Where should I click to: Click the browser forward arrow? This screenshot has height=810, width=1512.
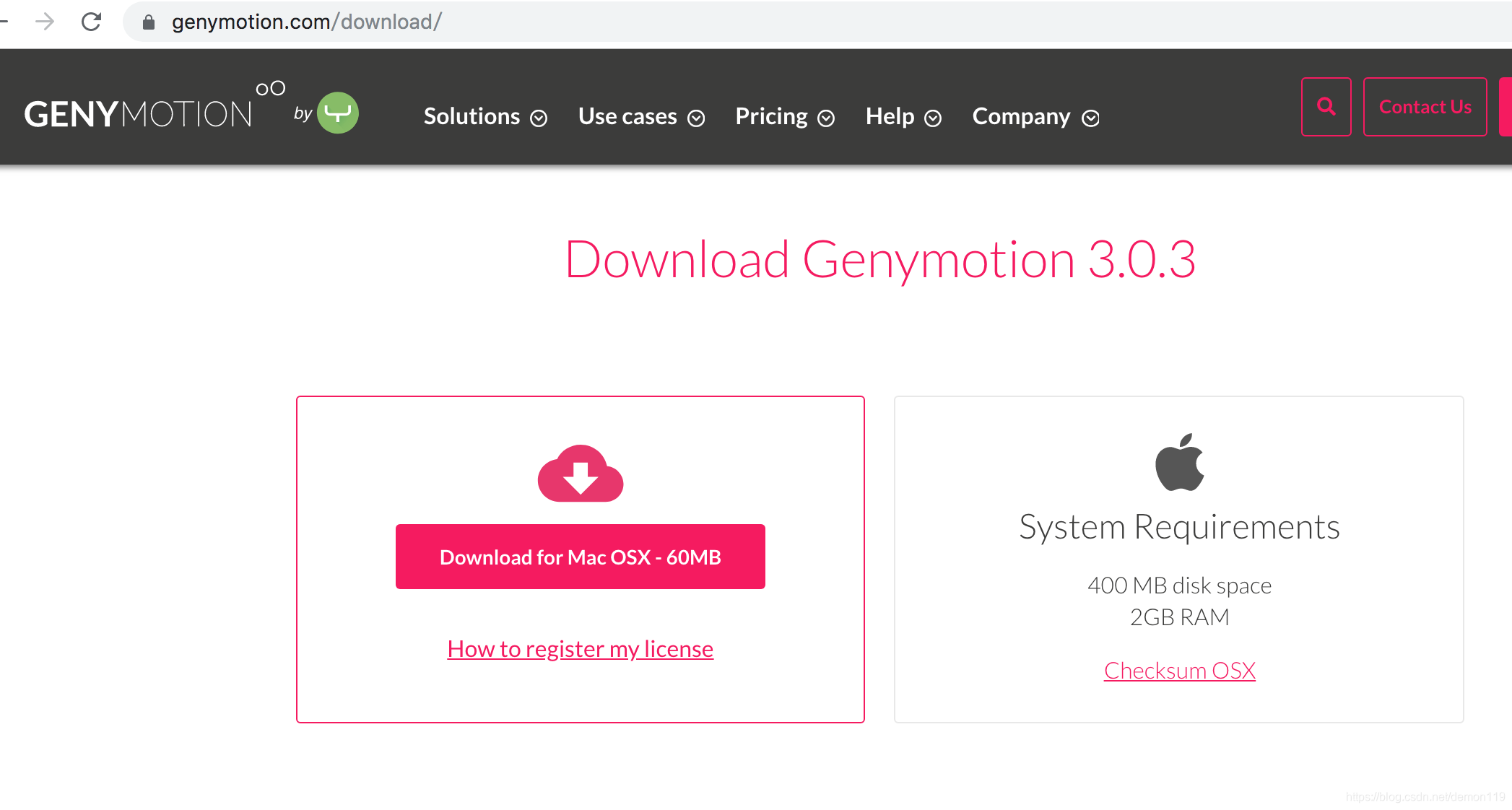[x=45, y=22]
